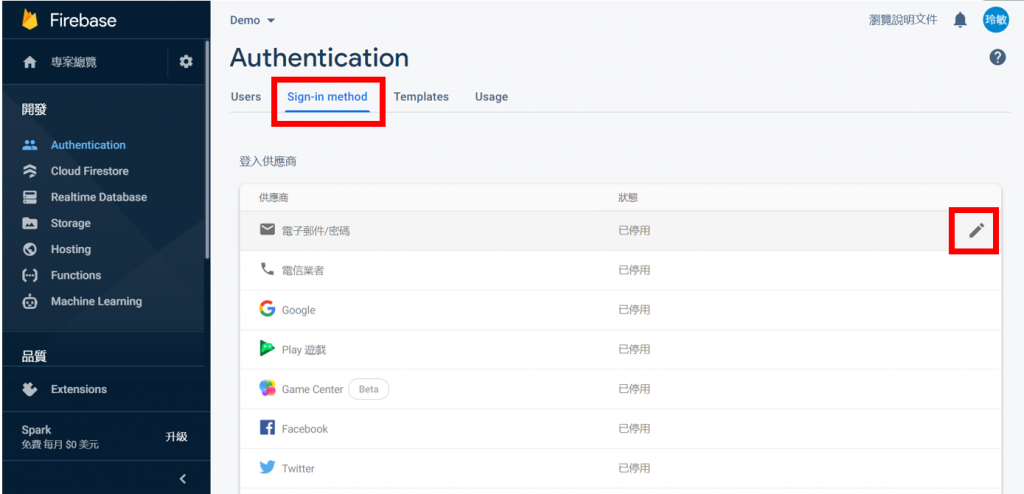Open the Demo project dropdown
Image resolution: width=1024 pixels, height=494 pixels.
[x=253, y=20]
